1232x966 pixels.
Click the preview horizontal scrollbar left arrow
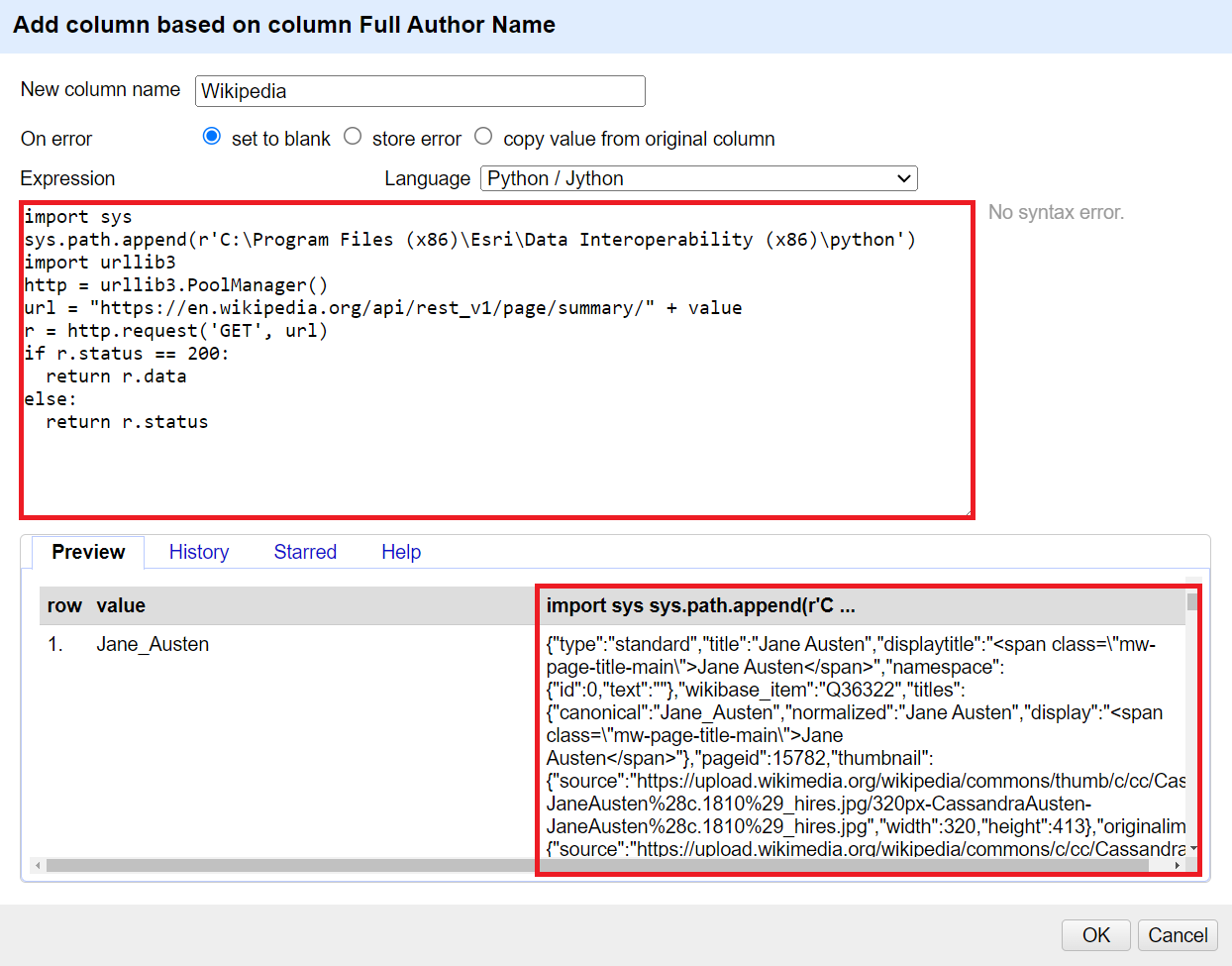[x=38, y=865]
